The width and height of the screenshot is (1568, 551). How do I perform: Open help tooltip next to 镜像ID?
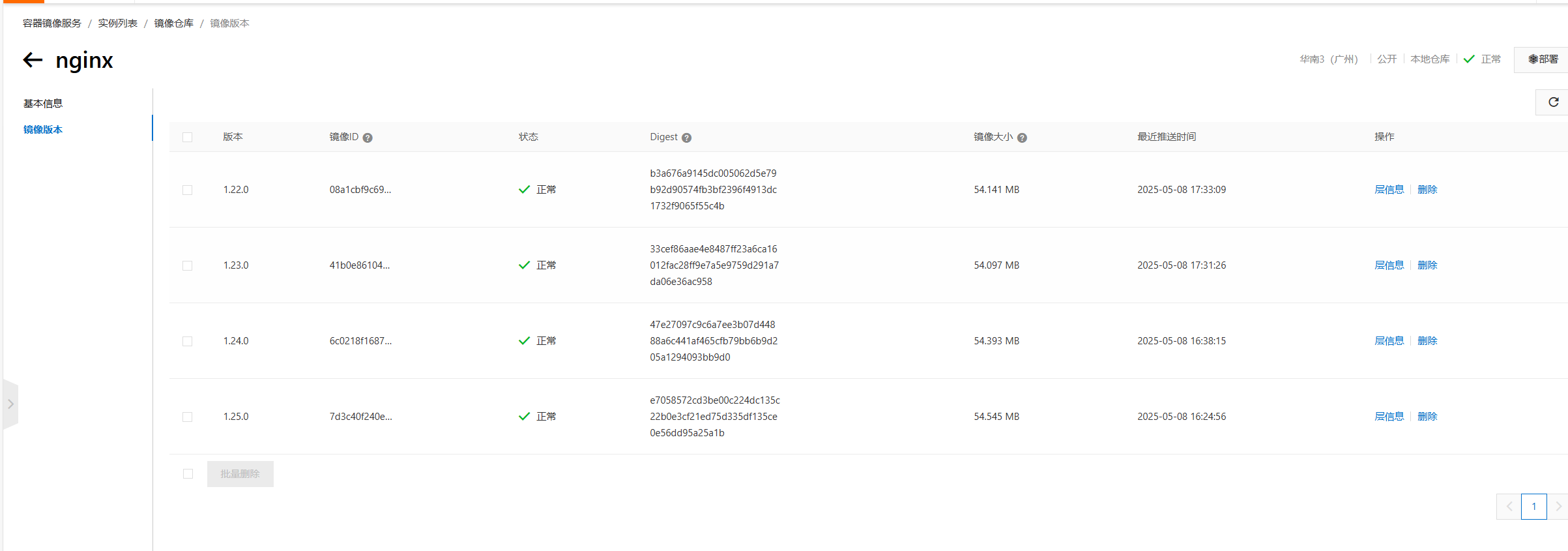click(x=368, y=138)
